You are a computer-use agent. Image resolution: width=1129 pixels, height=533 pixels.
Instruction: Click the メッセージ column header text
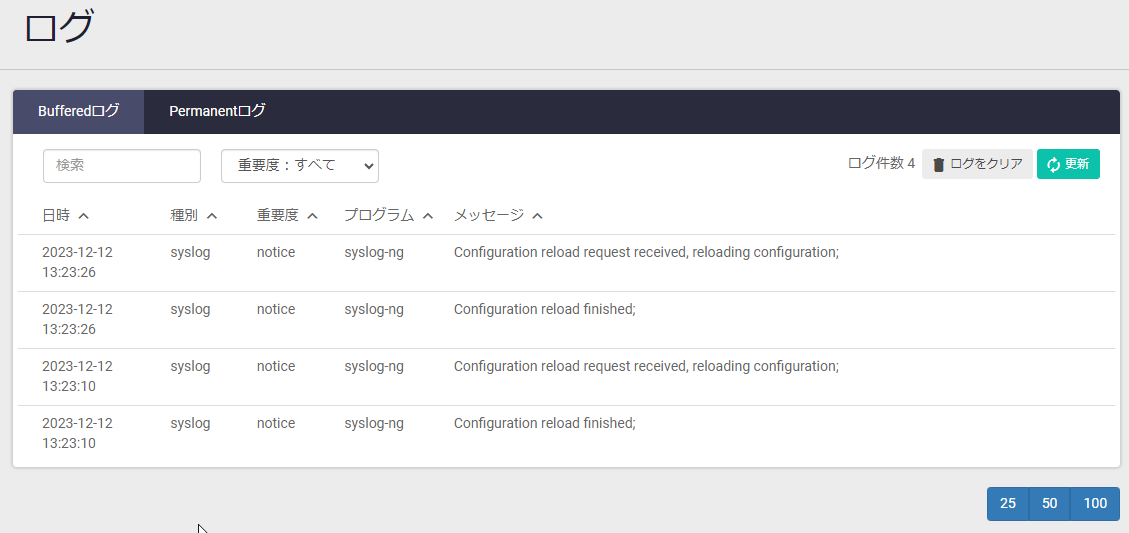click(489, 215)
